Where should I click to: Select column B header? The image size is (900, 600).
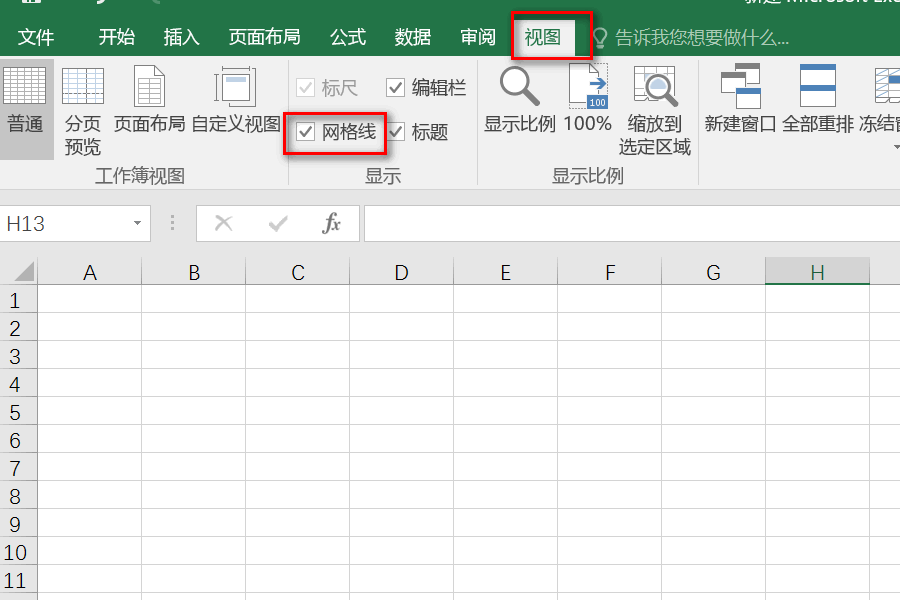[x=194, y=272]
